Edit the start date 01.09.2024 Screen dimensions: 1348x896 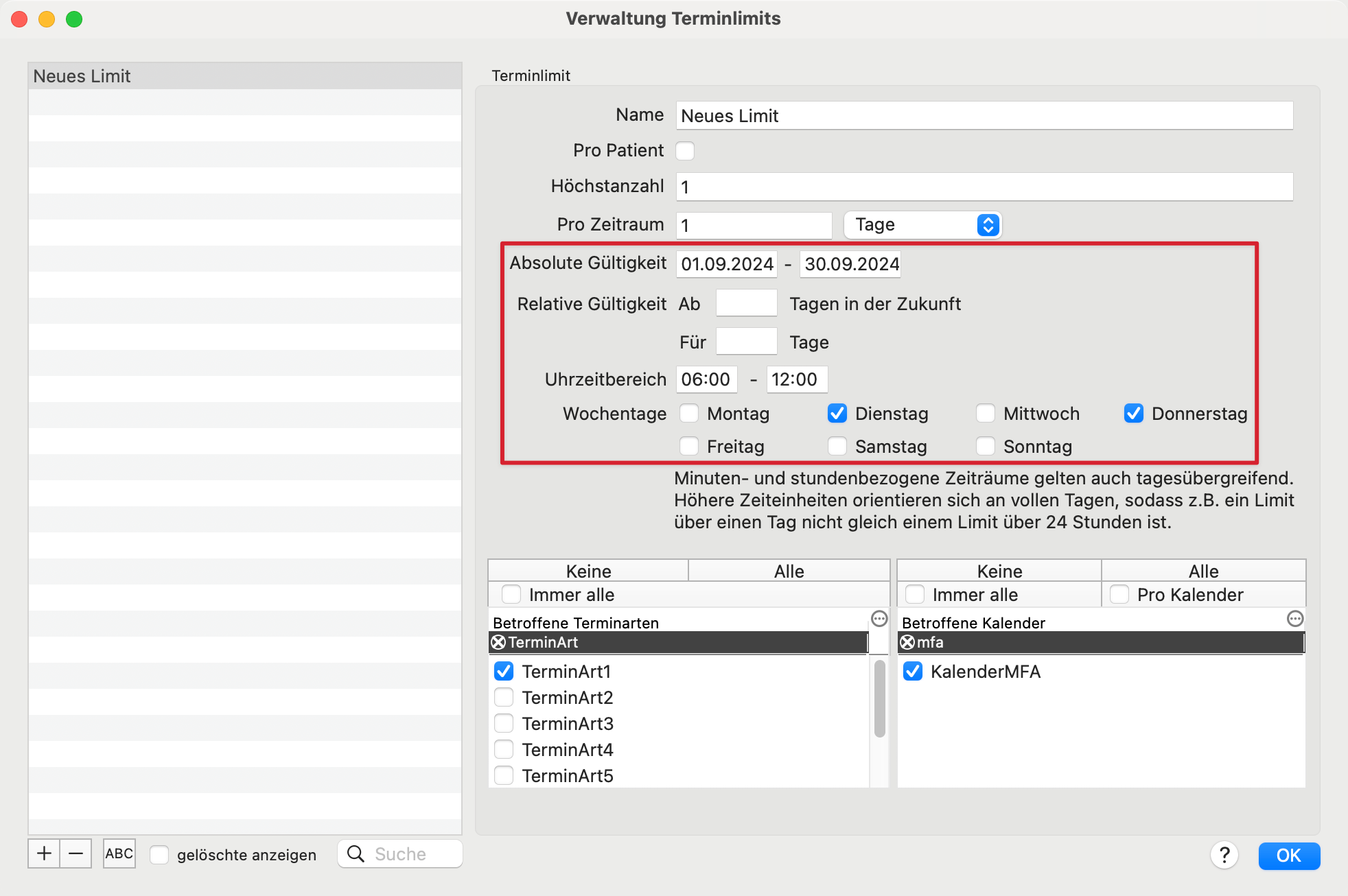point(727,264)
